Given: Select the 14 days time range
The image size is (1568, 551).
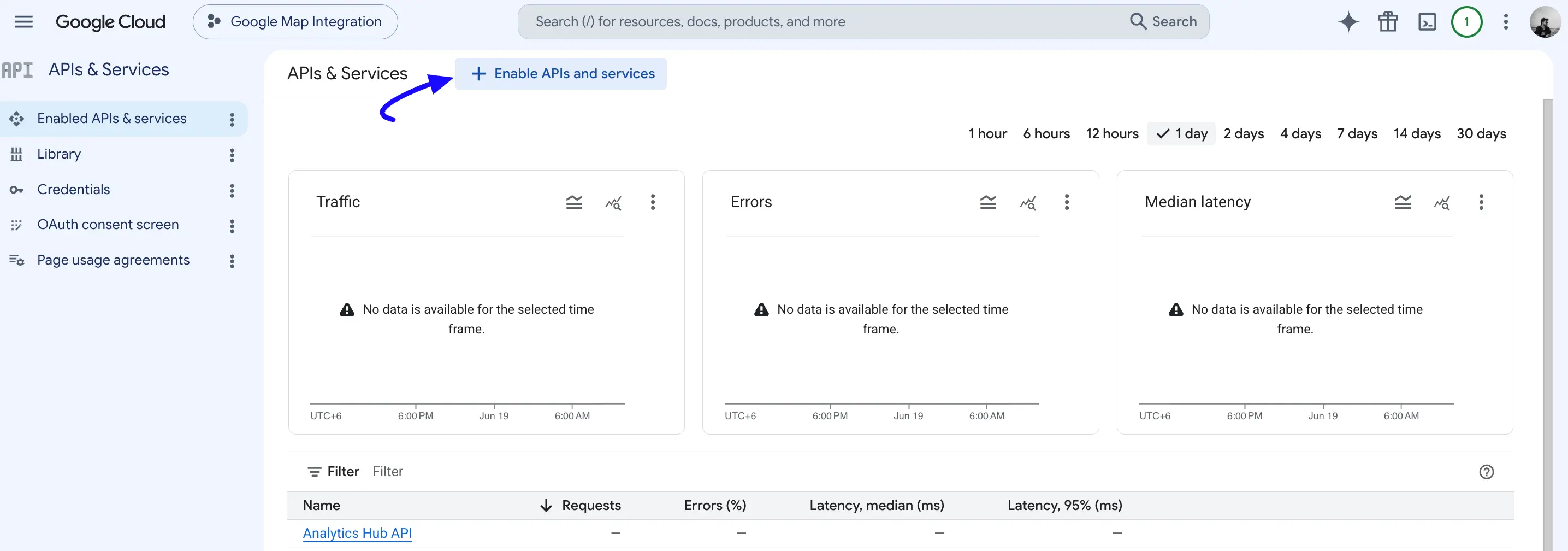Looking at the screenshot, I should [1416, 133].
